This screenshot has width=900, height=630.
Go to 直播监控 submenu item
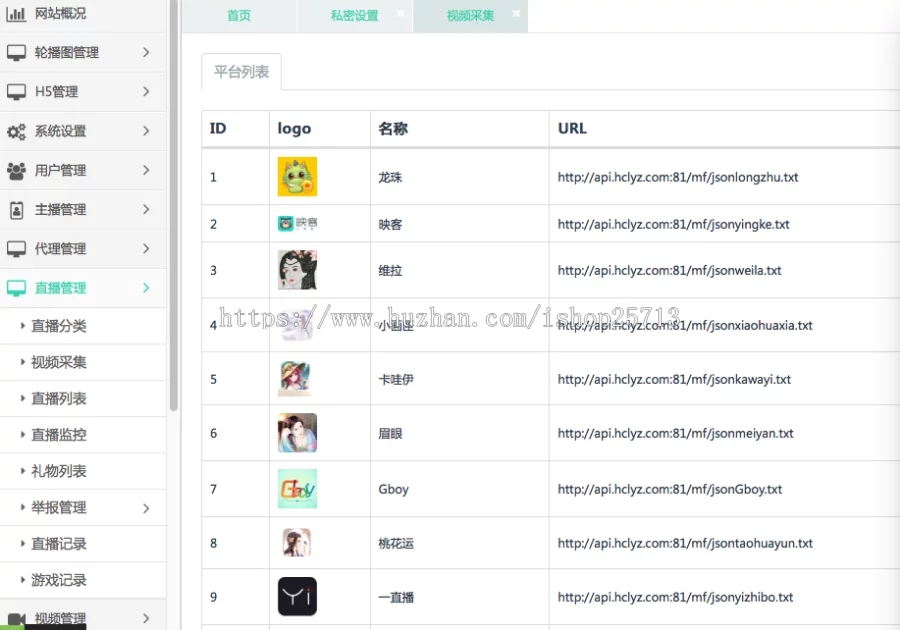[x=59, y=435]
